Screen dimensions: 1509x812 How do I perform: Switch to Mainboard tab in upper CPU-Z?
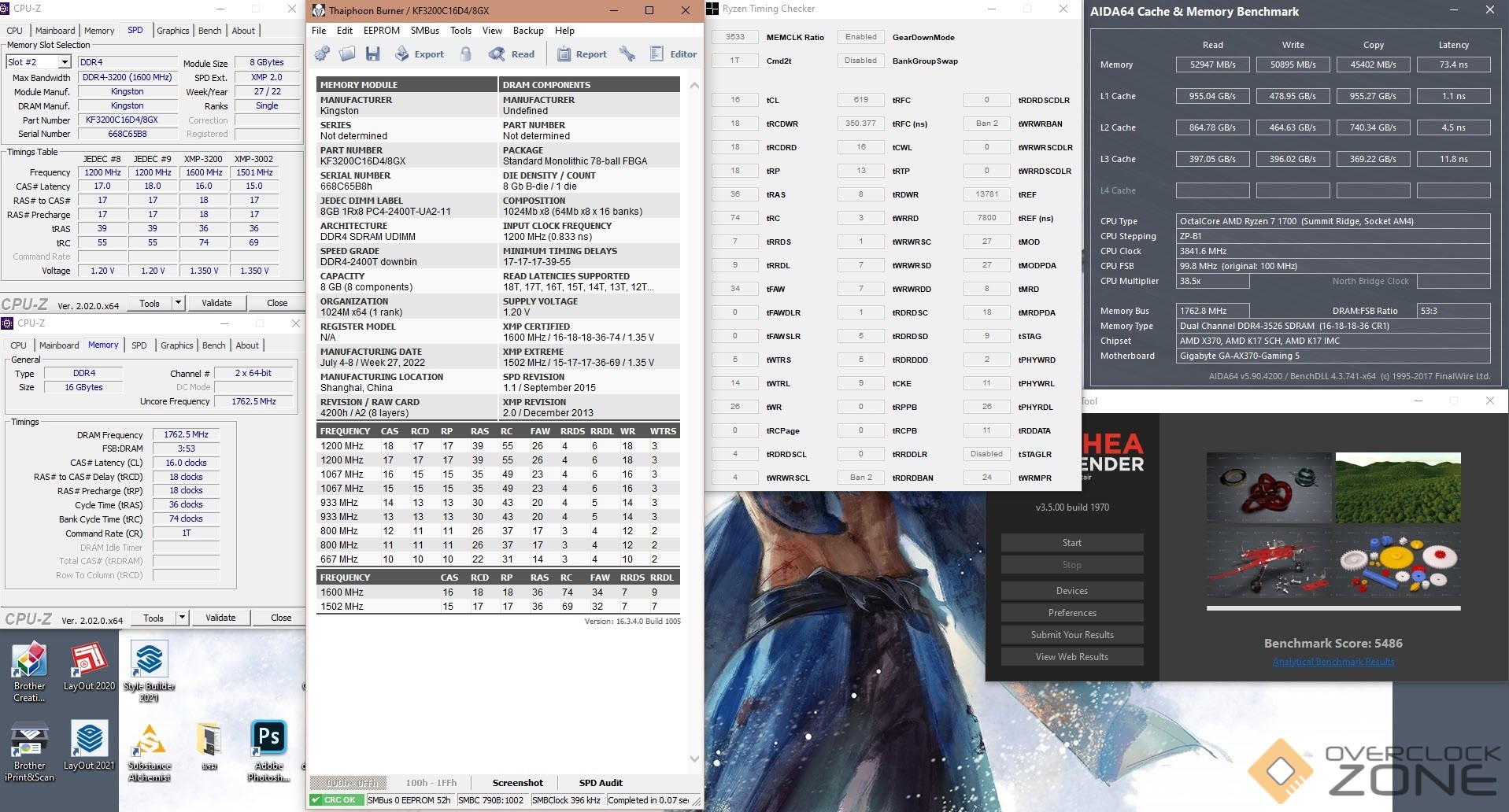click(x=55, y=31)
